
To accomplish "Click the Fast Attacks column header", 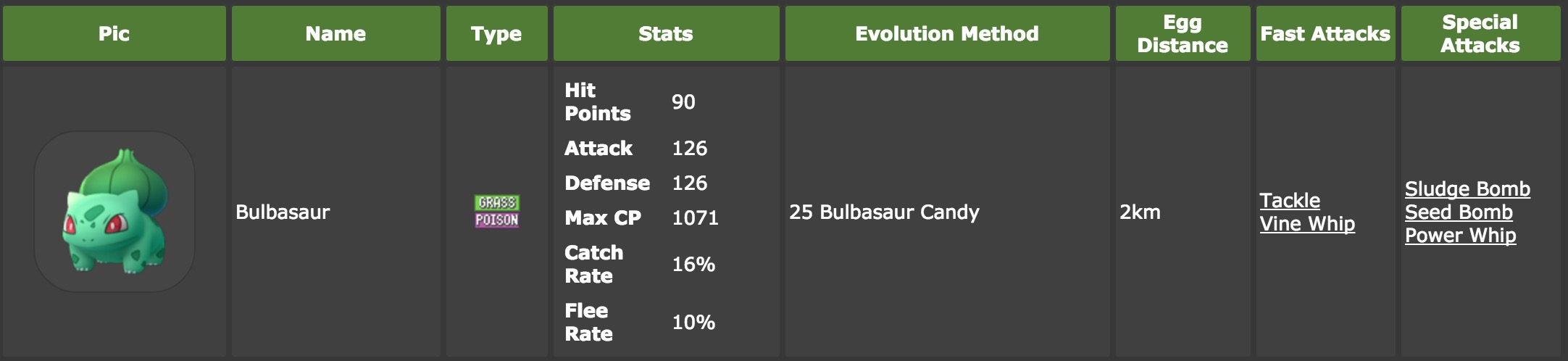I will [1326, 33].
